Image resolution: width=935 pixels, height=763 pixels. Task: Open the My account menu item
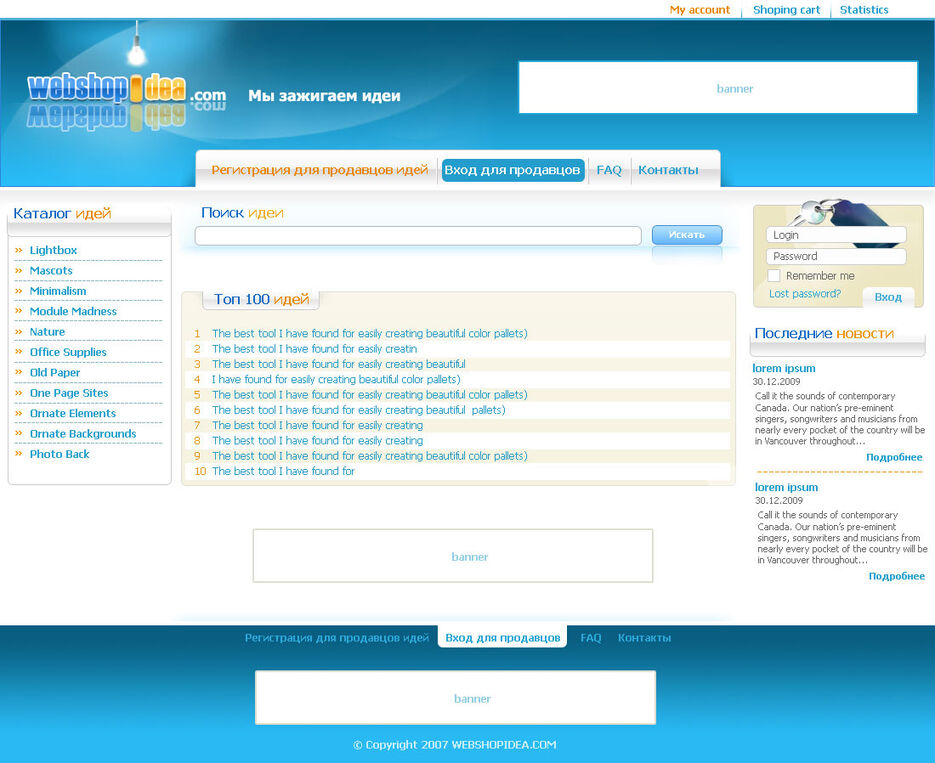[699, 10]
